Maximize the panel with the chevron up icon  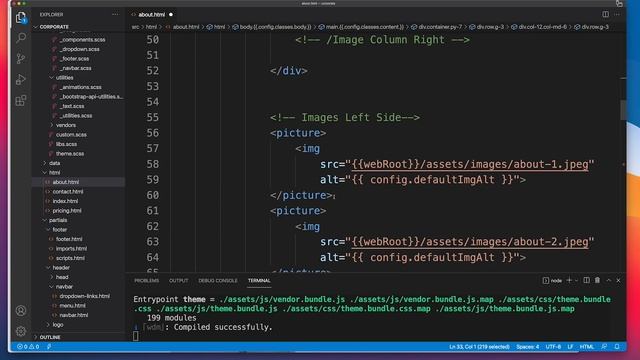tap(609, 280)
